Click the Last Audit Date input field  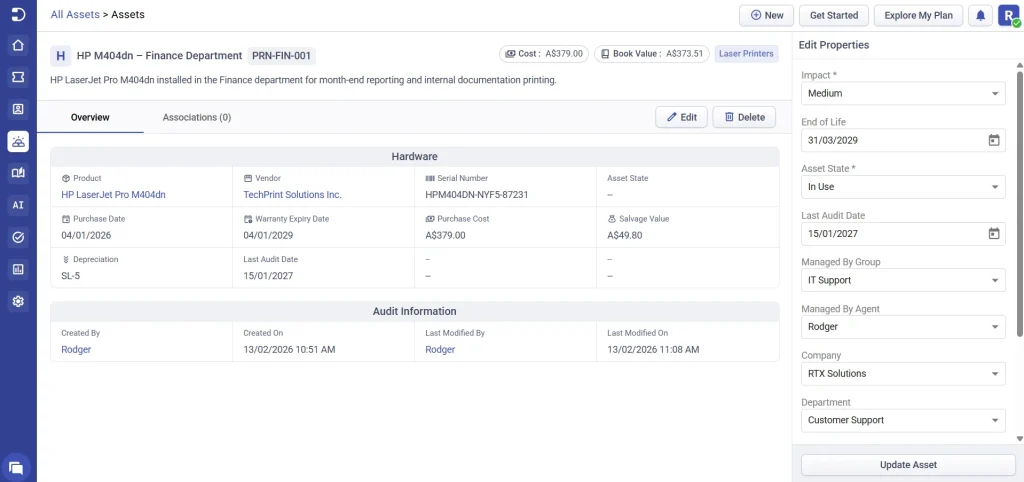point(892,234)
